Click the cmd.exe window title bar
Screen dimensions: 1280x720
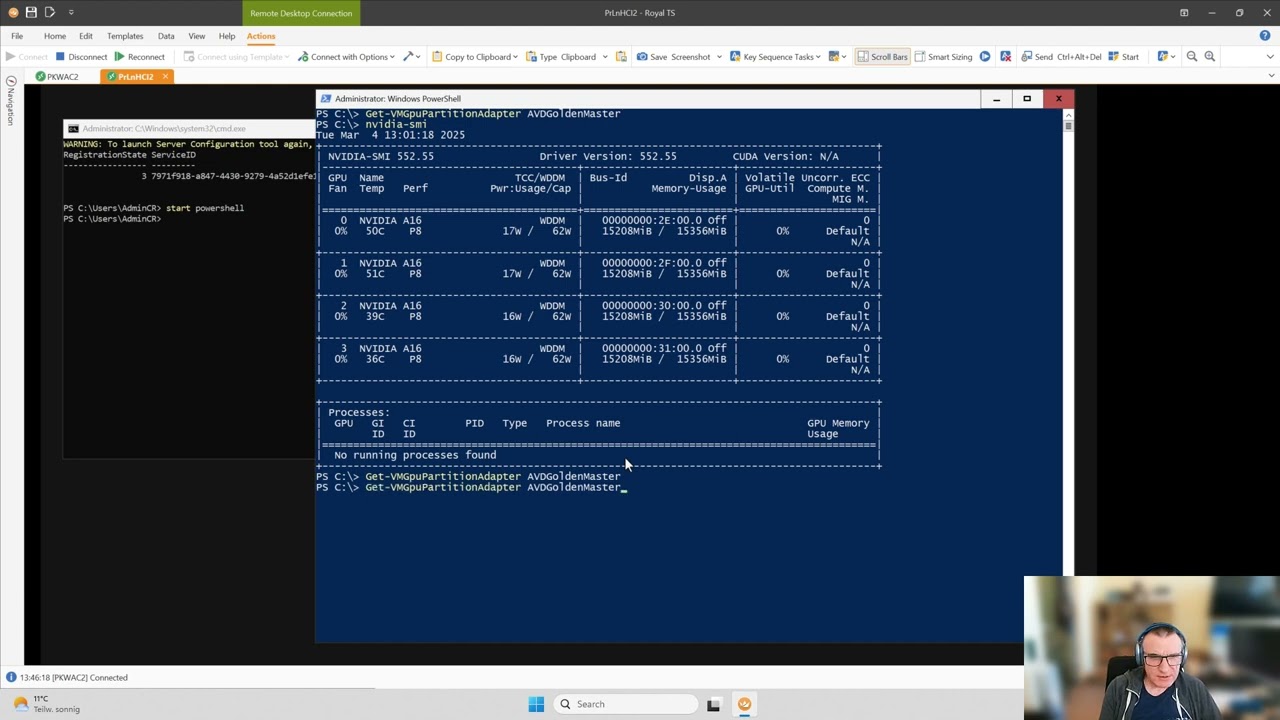189,128
